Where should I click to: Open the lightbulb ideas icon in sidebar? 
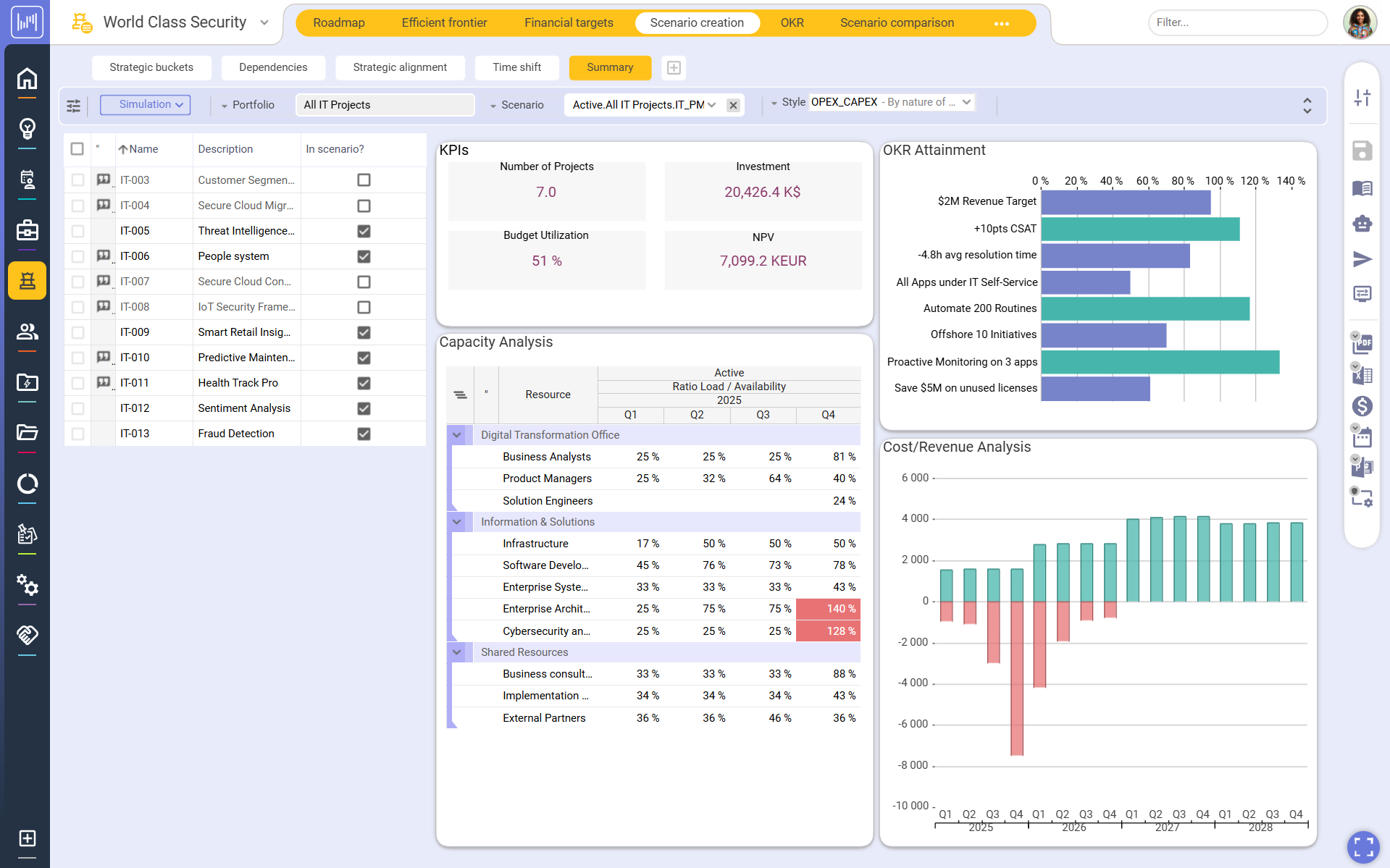(x=27, y=129)
